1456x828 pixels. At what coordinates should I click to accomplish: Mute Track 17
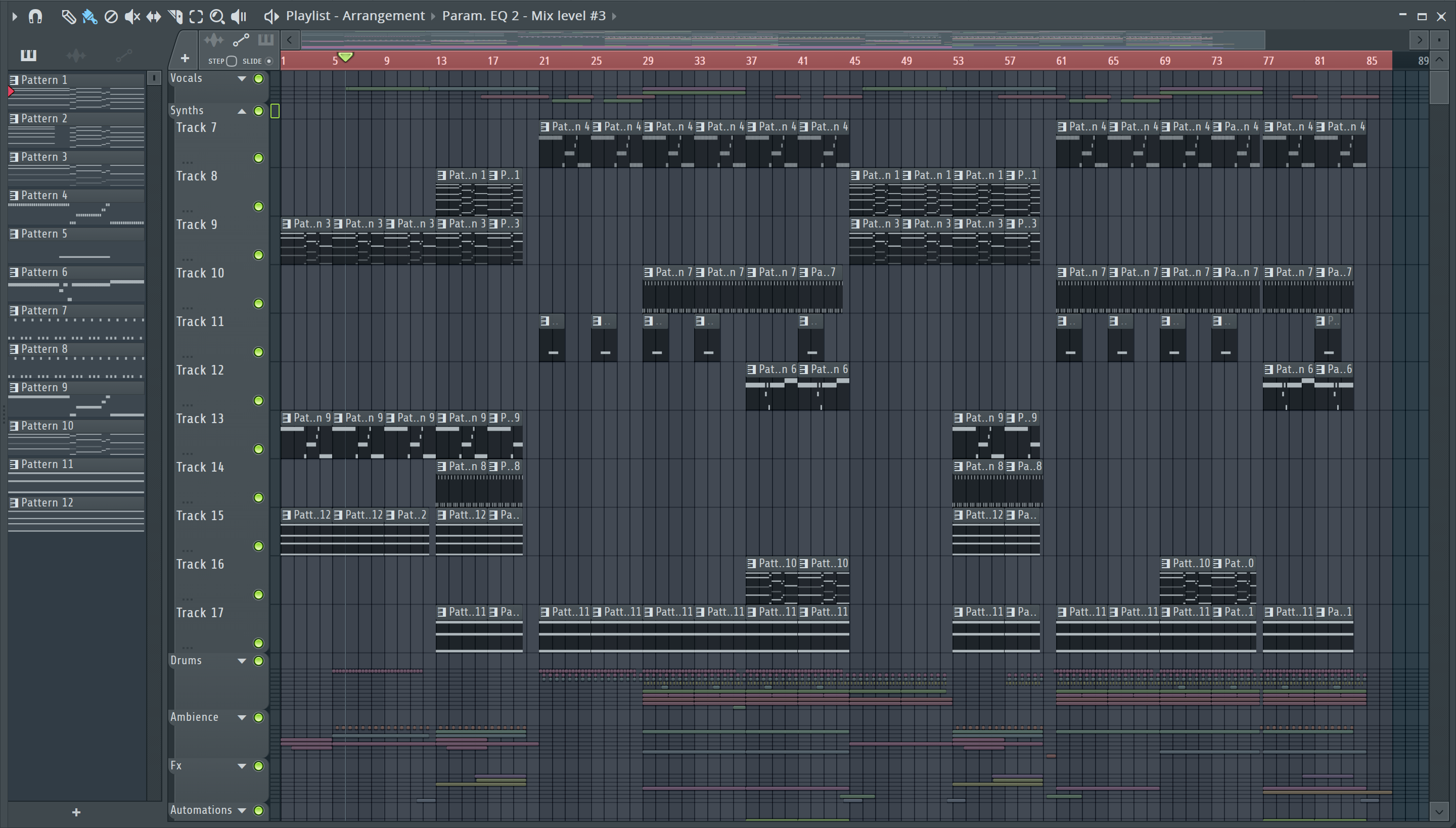pos(259,643)
